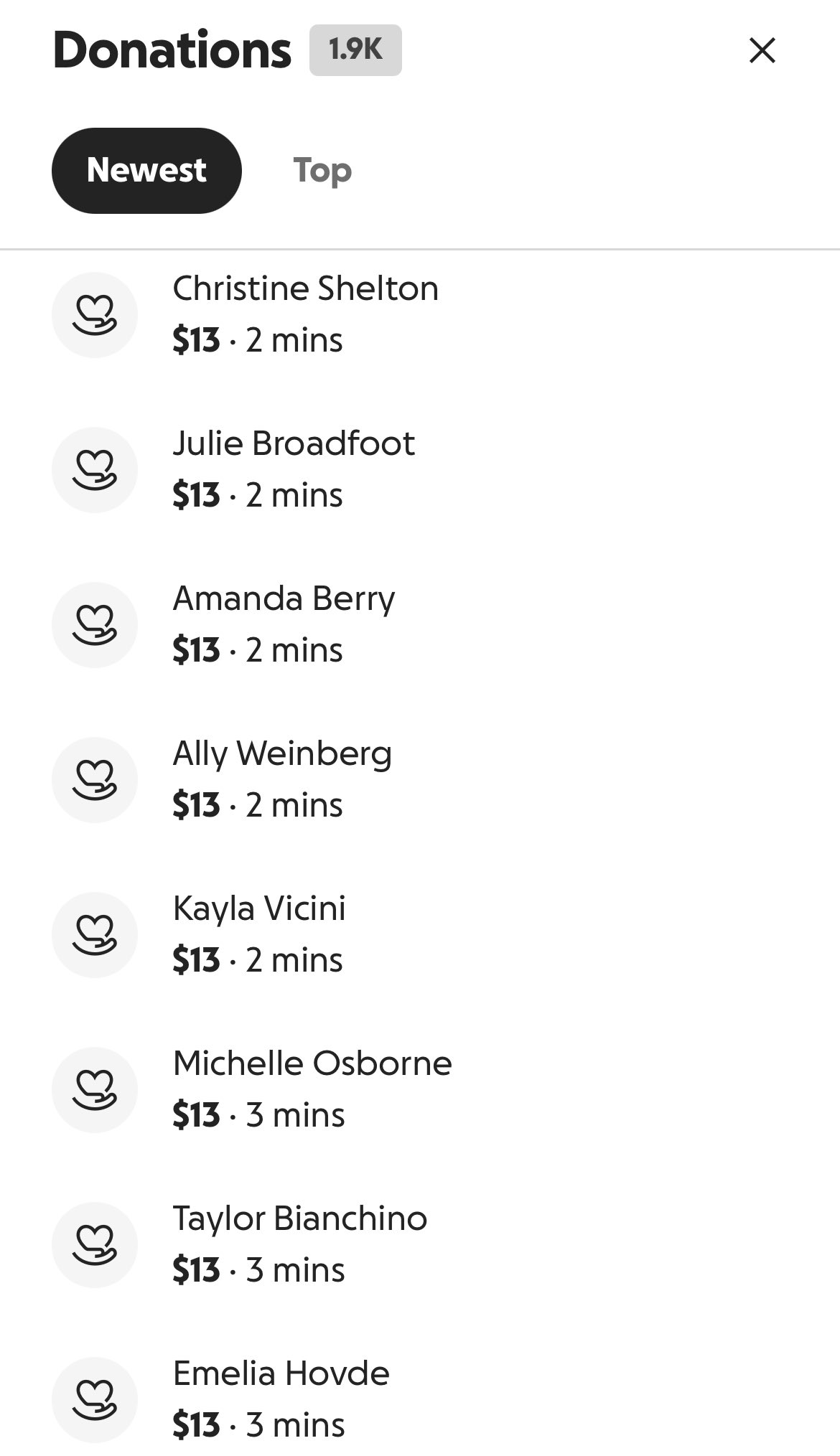Click the Julie Broadfoot donor name
This screenshot has width=840, height=1456.
coord(294,443)
